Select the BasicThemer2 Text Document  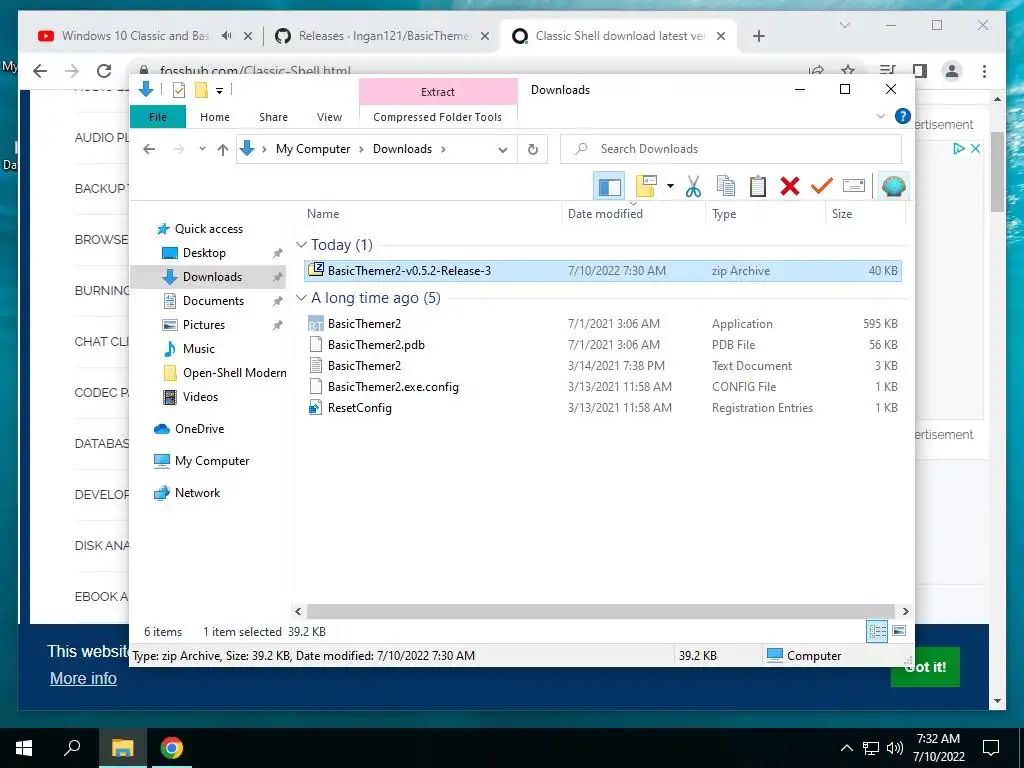(x=603, y=366)
